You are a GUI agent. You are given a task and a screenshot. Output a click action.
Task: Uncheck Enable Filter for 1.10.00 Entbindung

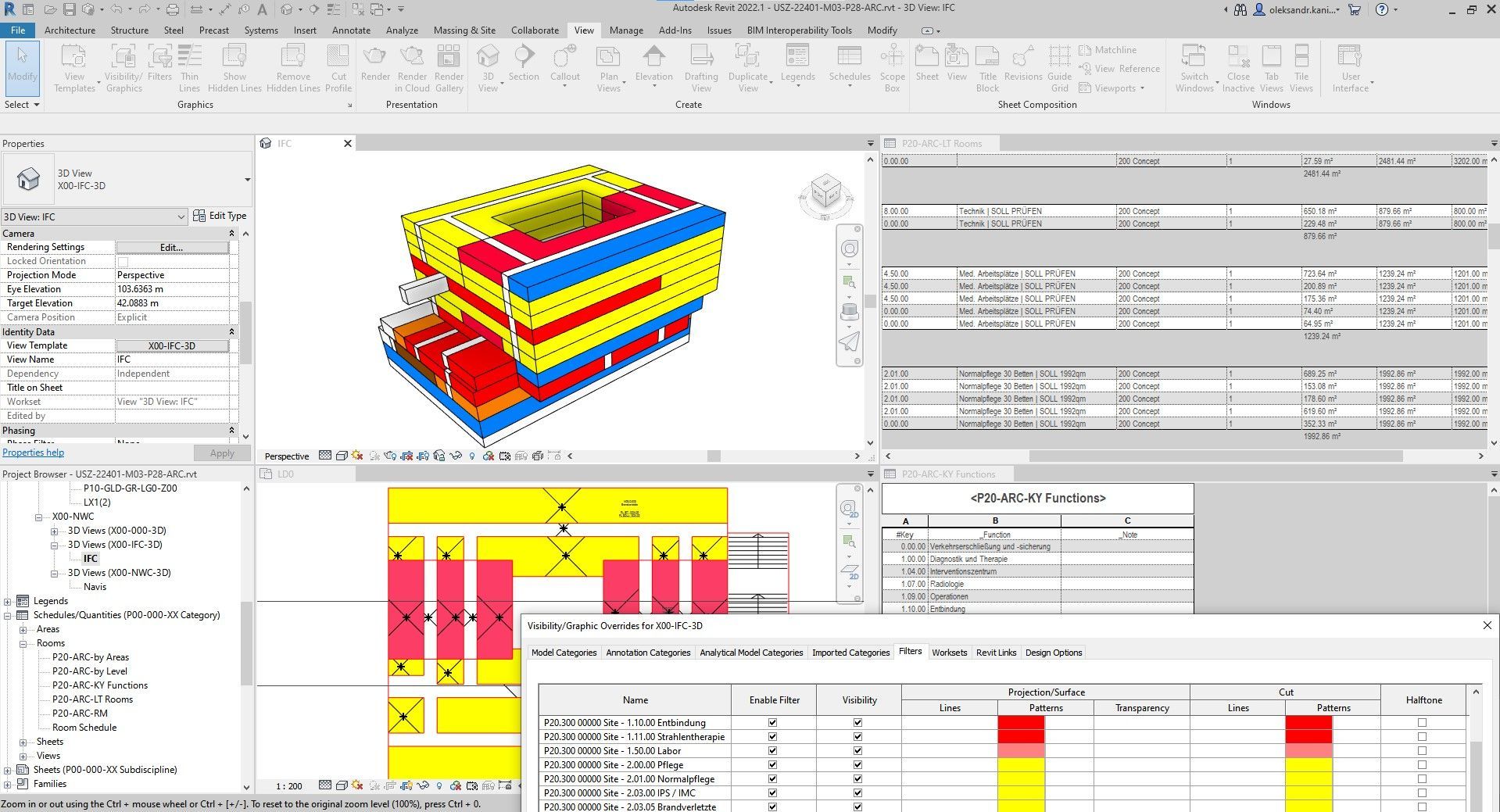click(x=773, y=723)
